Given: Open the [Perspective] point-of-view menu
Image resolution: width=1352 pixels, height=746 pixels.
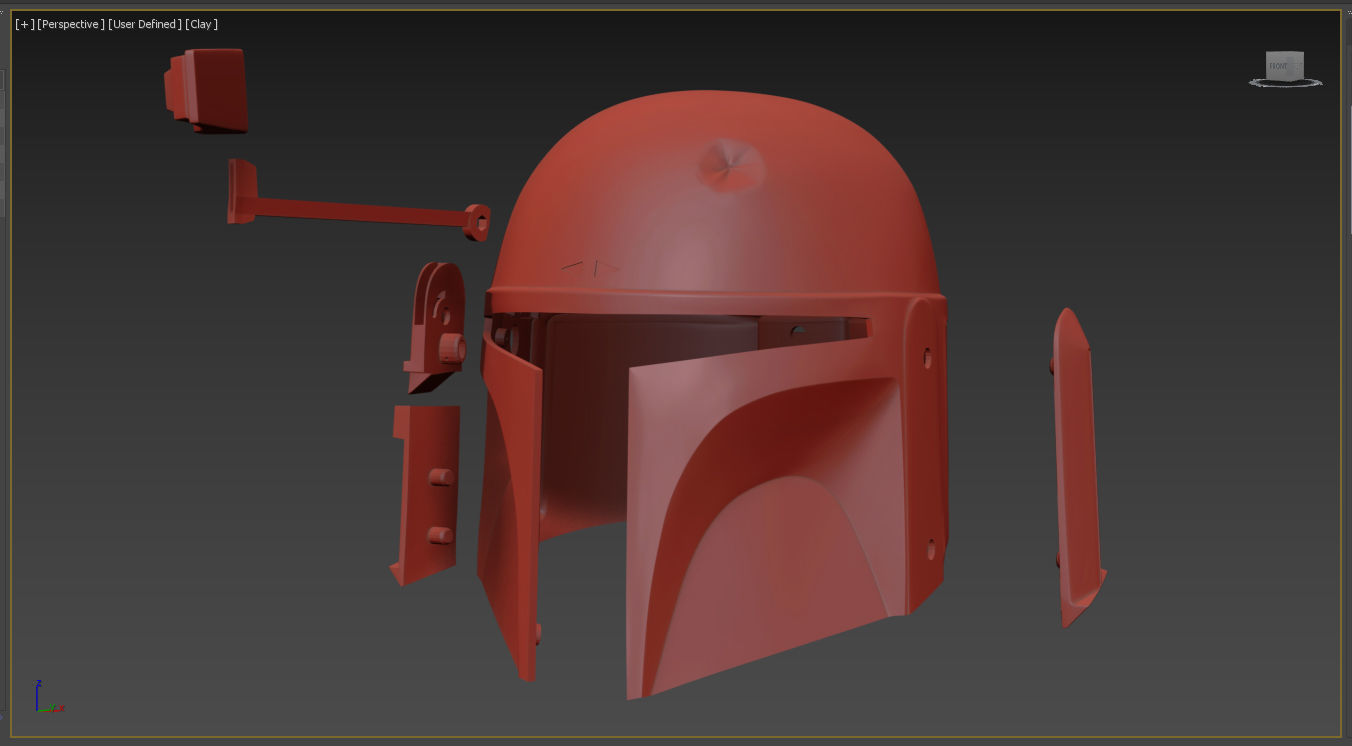Looking at the screenshot, I should coord(70,24).
